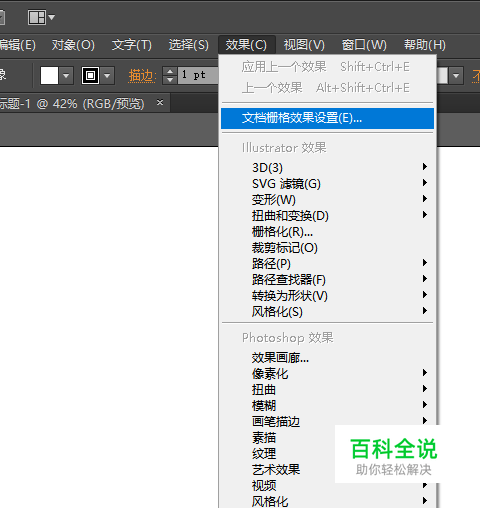Open the fill color dropdown arrow
Image resolution: width=480 pixels, height=508 pixels.
tap(66, 76)
